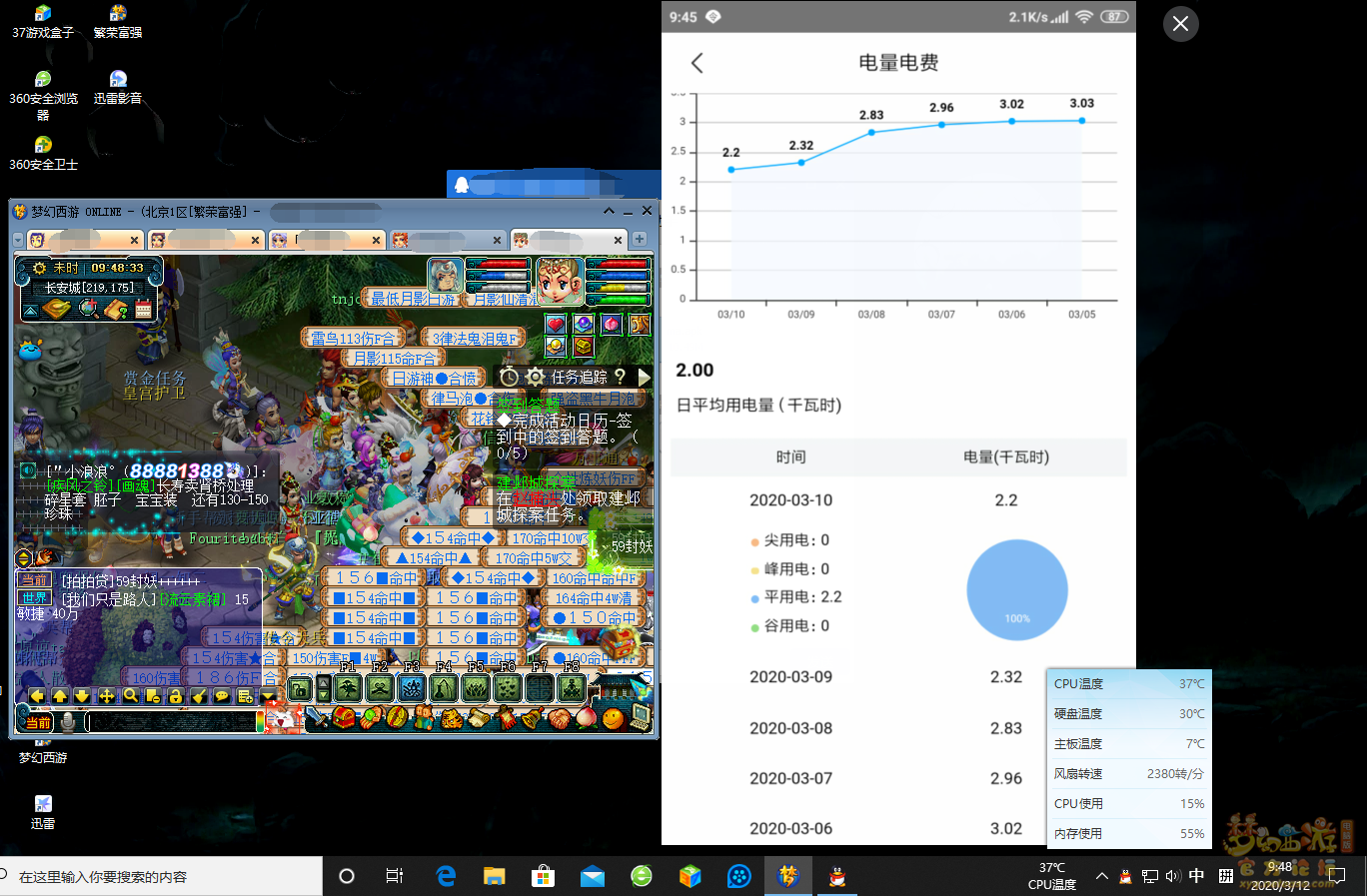Collapse the time and location info panel
Viewport: 1367px width, 896px height.
click(x=31, y=311)
